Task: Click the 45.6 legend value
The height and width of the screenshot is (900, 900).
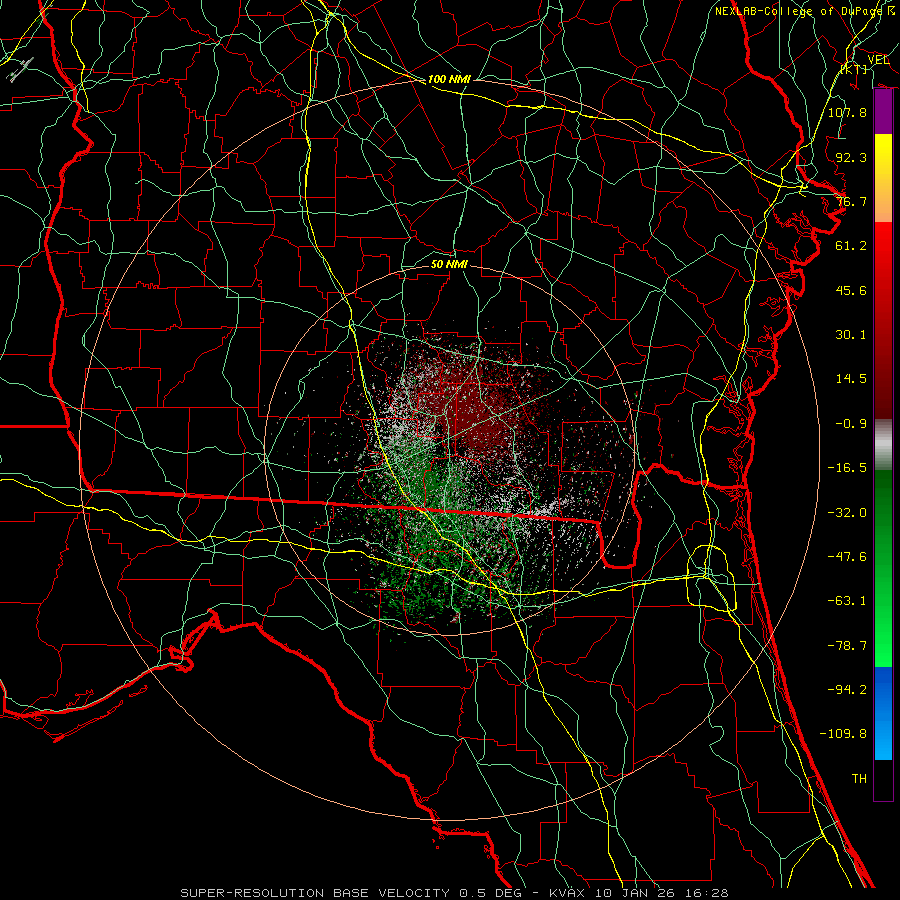Action: [x=851, y=290]
